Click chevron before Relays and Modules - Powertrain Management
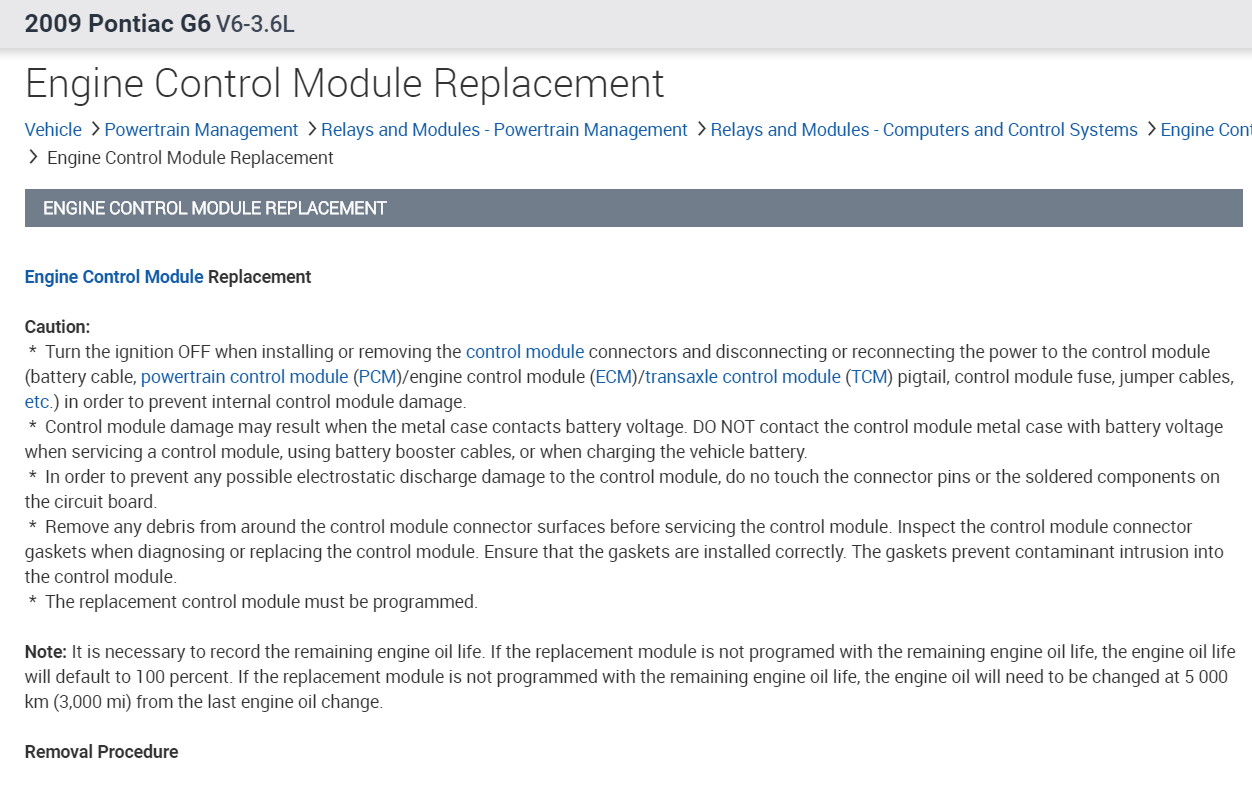 click(x=311, y=129)
